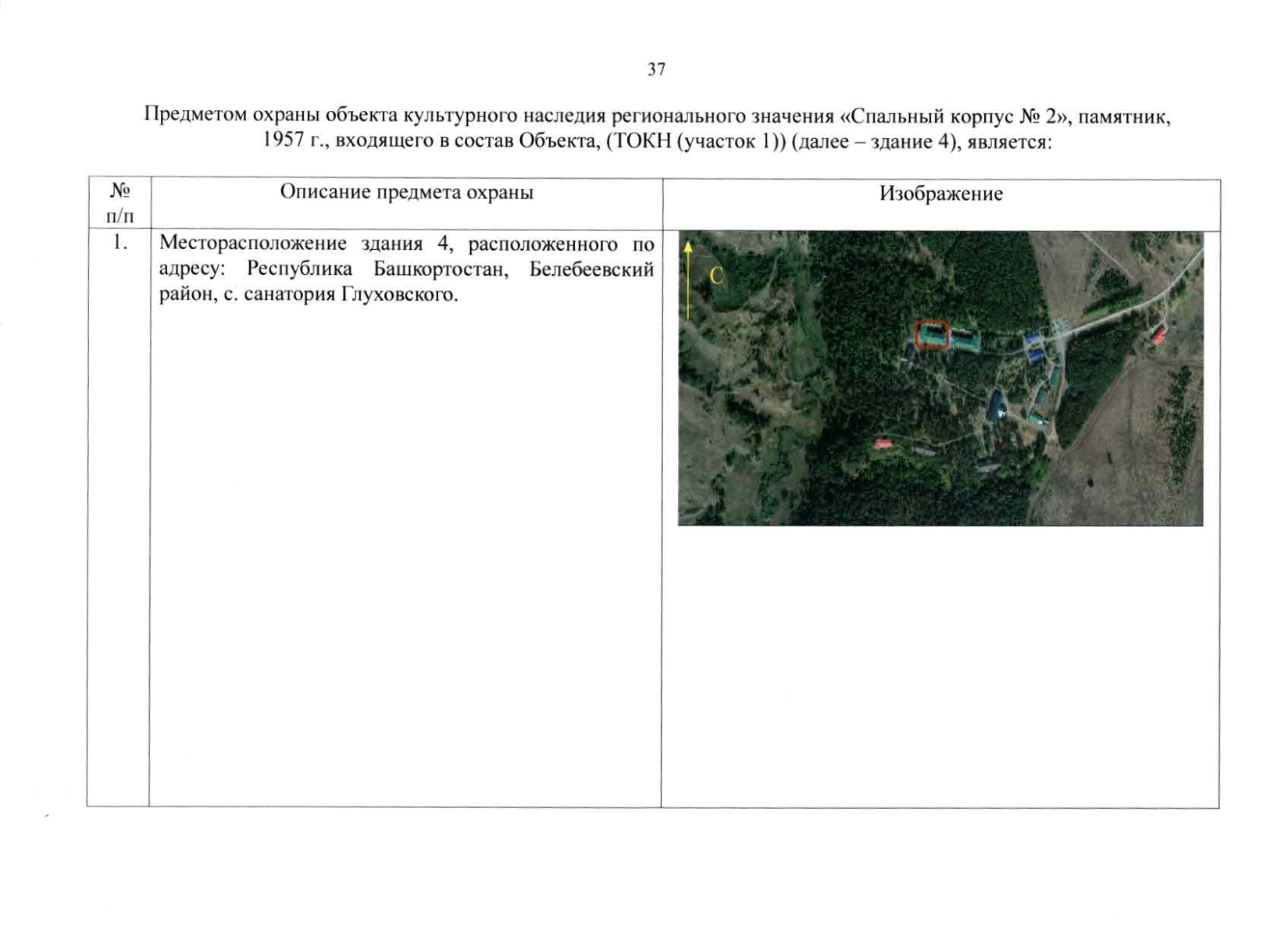Click the satellite map image
This screenshot has height=937, width=1288.
click(940, 379)
